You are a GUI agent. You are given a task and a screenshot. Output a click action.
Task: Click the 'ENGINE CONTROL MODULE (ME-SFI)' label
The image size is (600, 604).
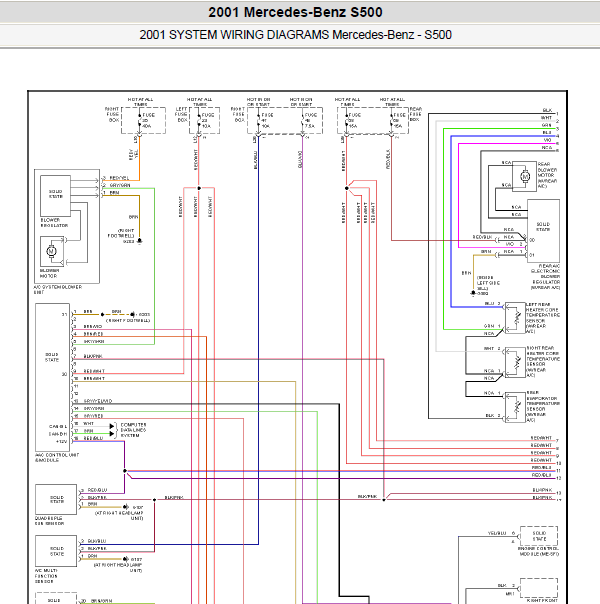point(538,551)
